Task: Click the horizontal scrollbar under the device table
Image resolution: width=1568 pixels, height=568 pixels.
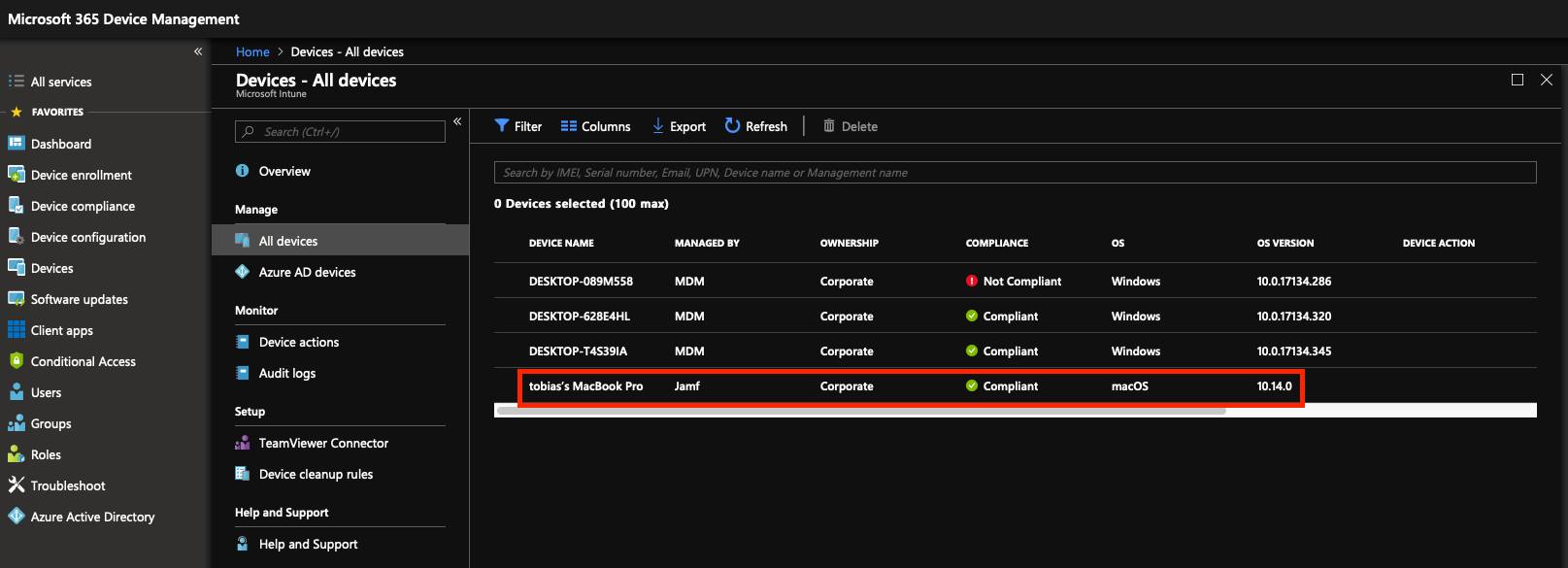Action: [860, 411]
